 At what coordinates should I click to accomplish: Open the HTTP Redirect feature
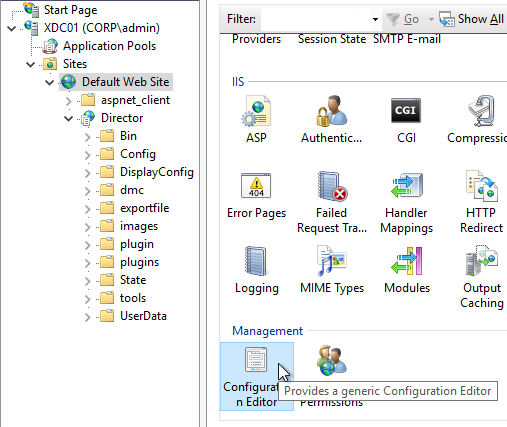(482, 186)
